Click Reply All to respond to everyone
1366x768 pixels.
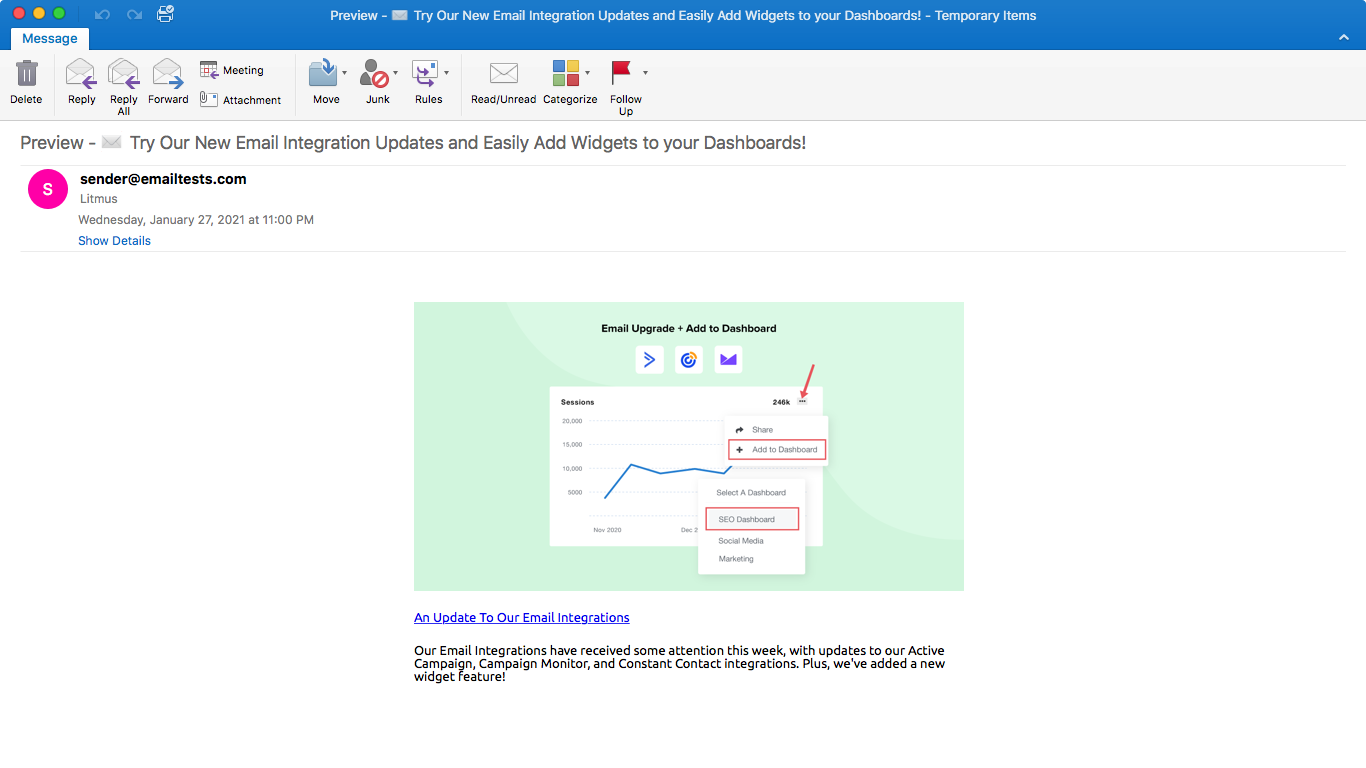coord(123,82)
